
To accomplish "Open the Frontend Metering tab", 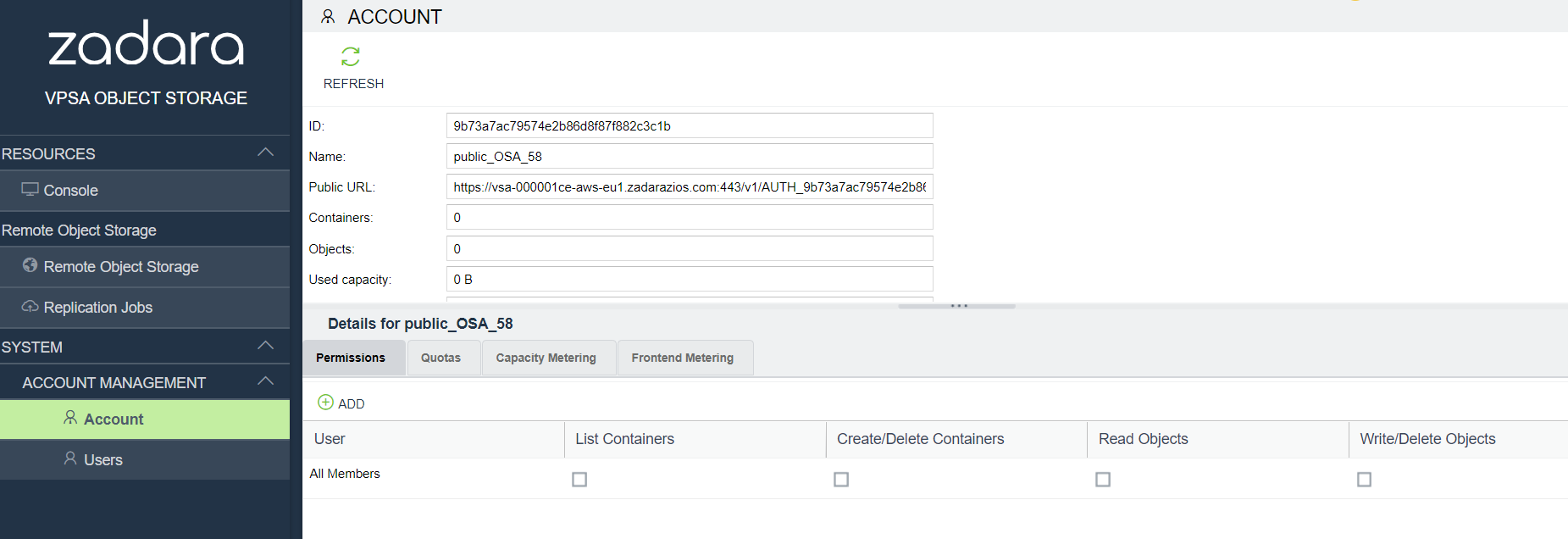I will tap(685, 358).
